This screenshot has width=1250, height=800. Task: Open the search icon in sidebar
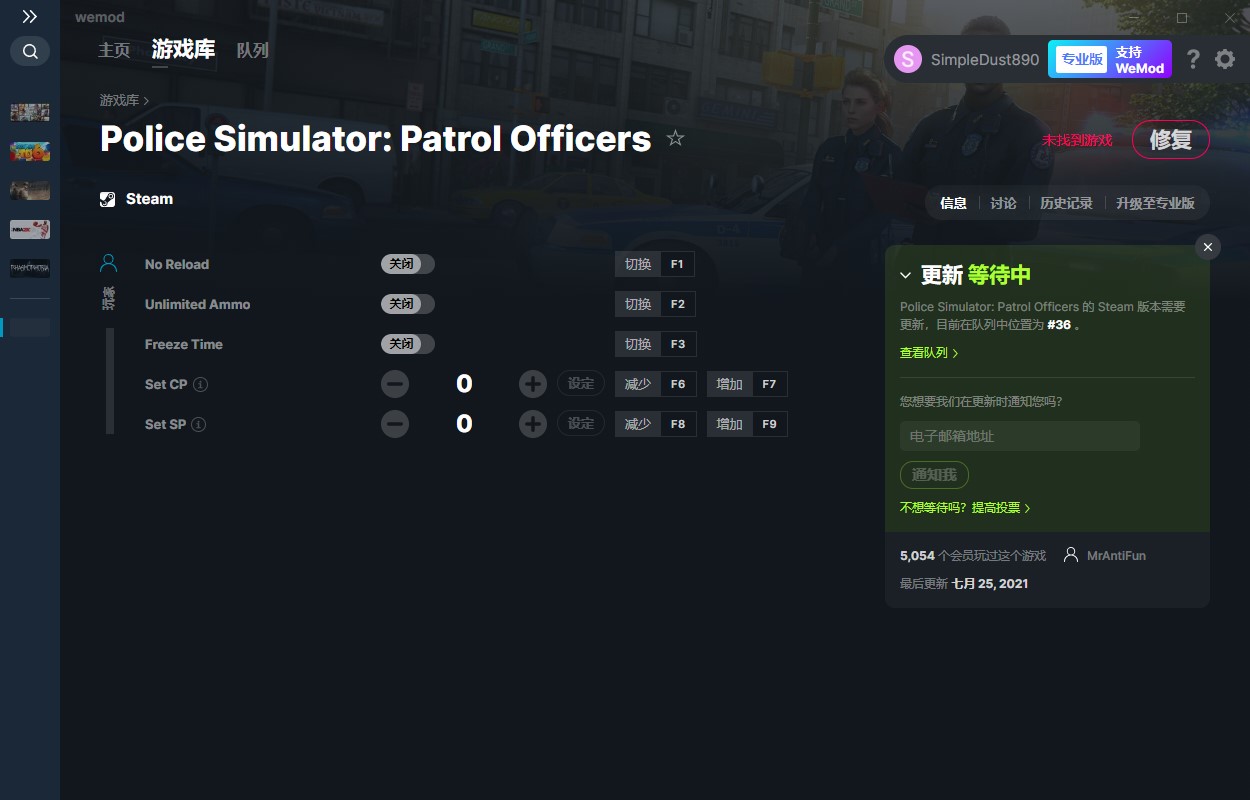[30, 51]
